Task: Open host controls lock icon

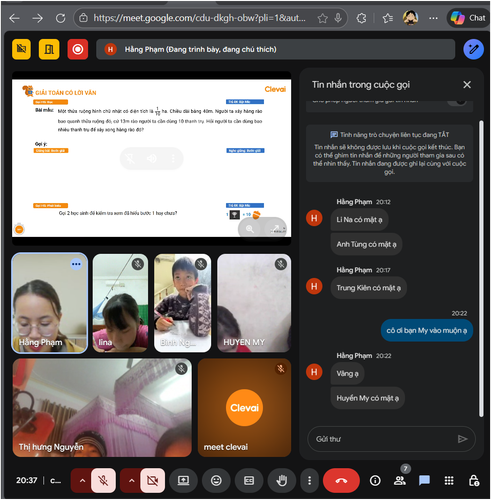Action: tap(474, 480)
